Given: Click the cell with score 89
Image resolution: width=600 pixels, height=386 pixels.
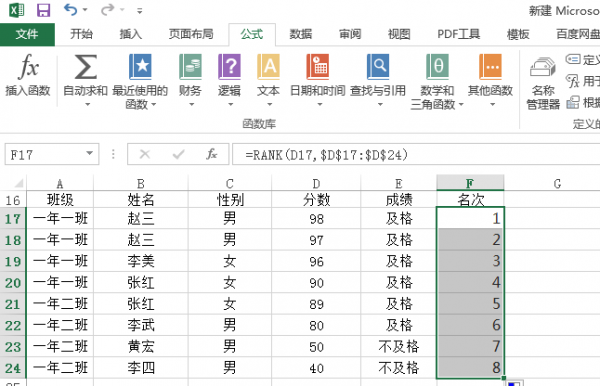Looking at the screenshot, I should (316, 304).
